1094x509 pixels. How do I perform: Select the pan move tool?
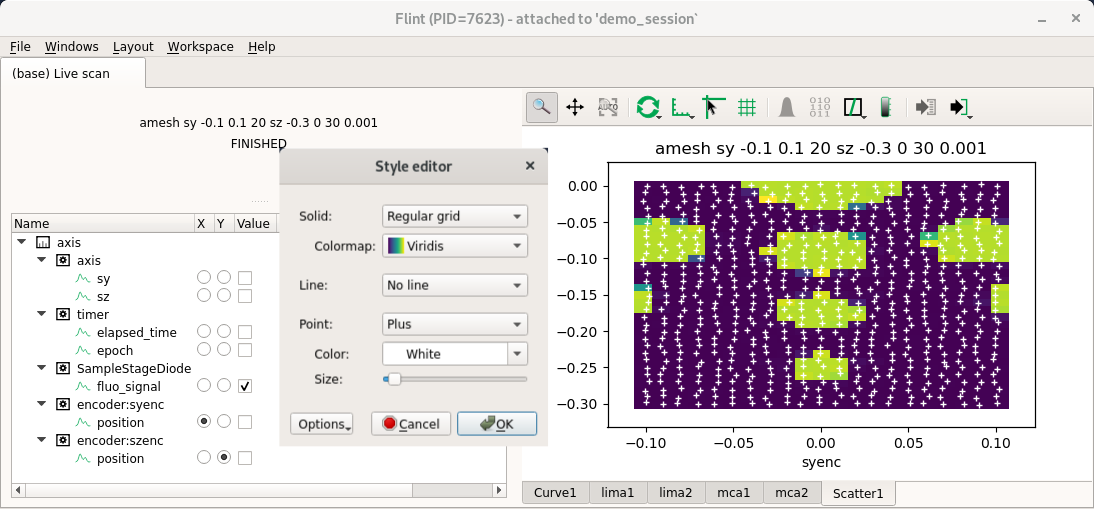(x=575, y=107)
